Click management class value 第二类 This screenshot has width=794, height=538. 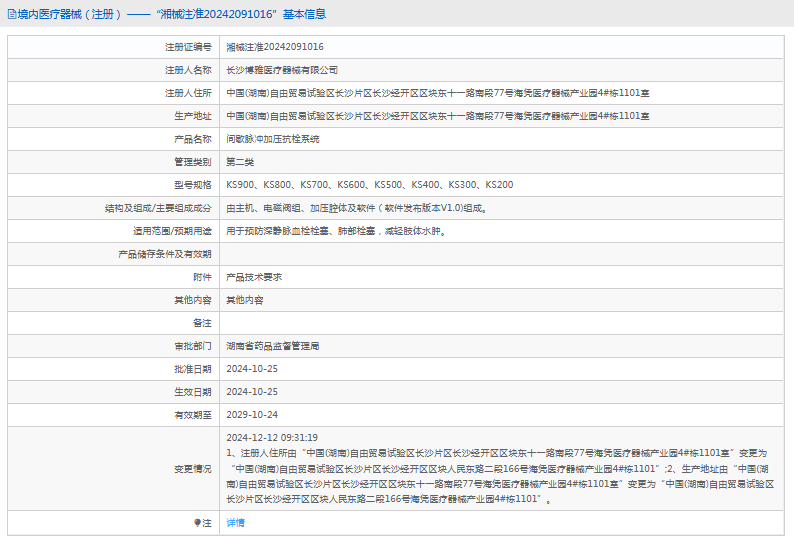click(240, 162)
